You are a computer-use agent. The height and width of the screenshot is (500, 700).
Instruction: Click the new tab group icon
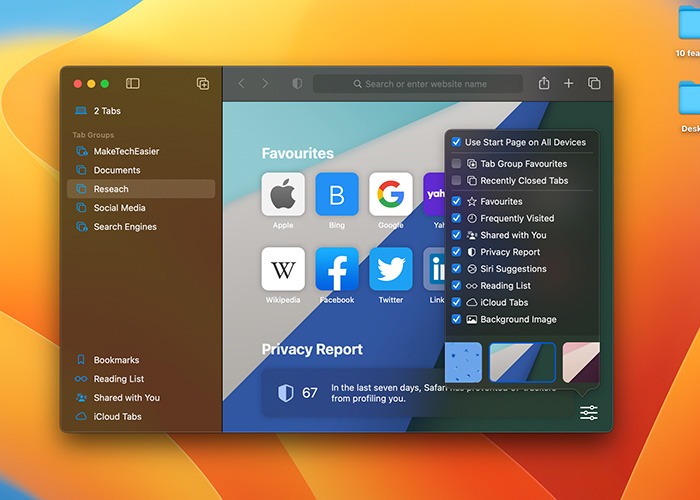pyautogui.click(x=203, y=83)
